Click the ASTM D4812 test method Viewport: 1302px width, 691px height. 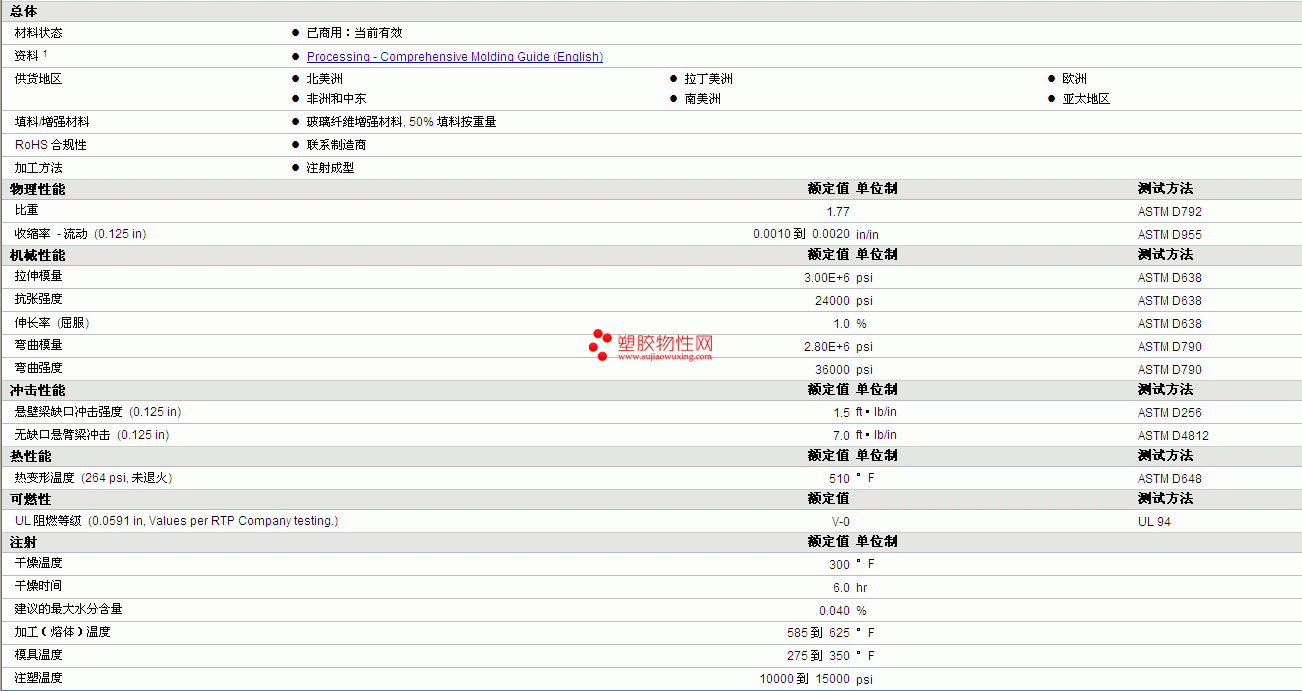tap(1173, 436)
